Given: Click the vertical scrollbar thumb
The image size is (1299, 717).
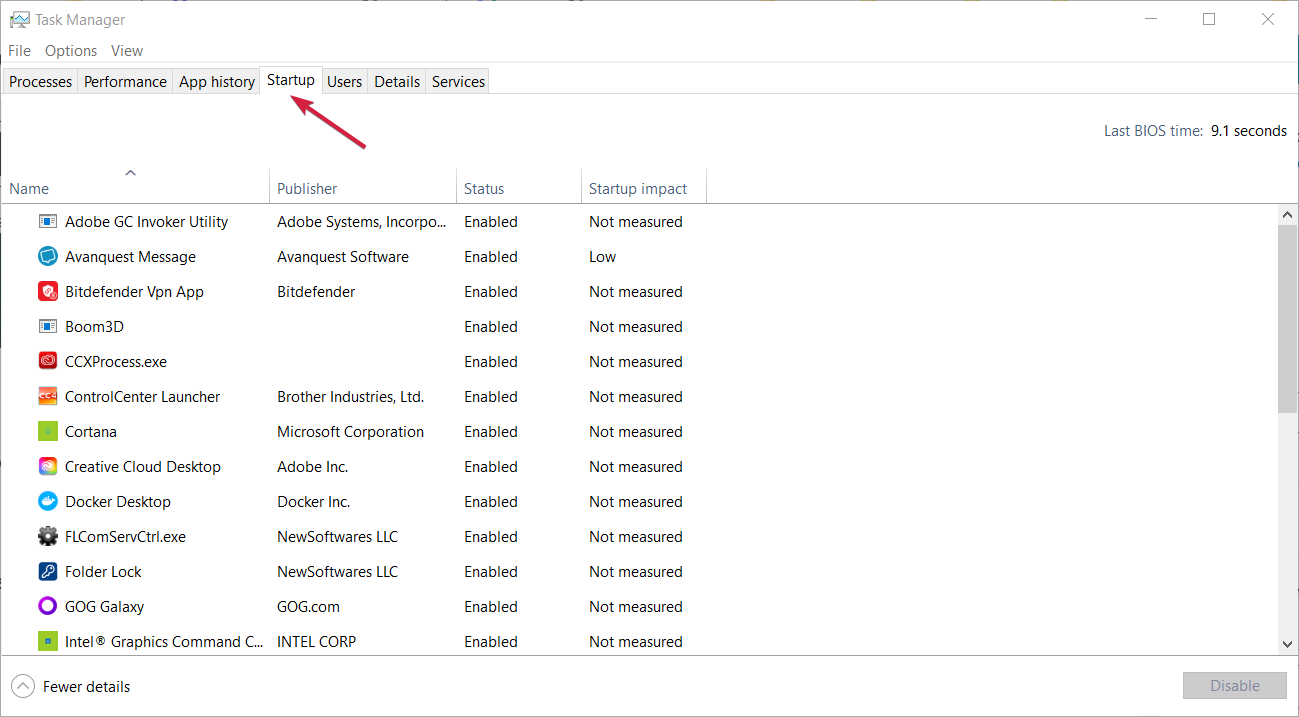Looking at the screenshot, I should 1287,318.
